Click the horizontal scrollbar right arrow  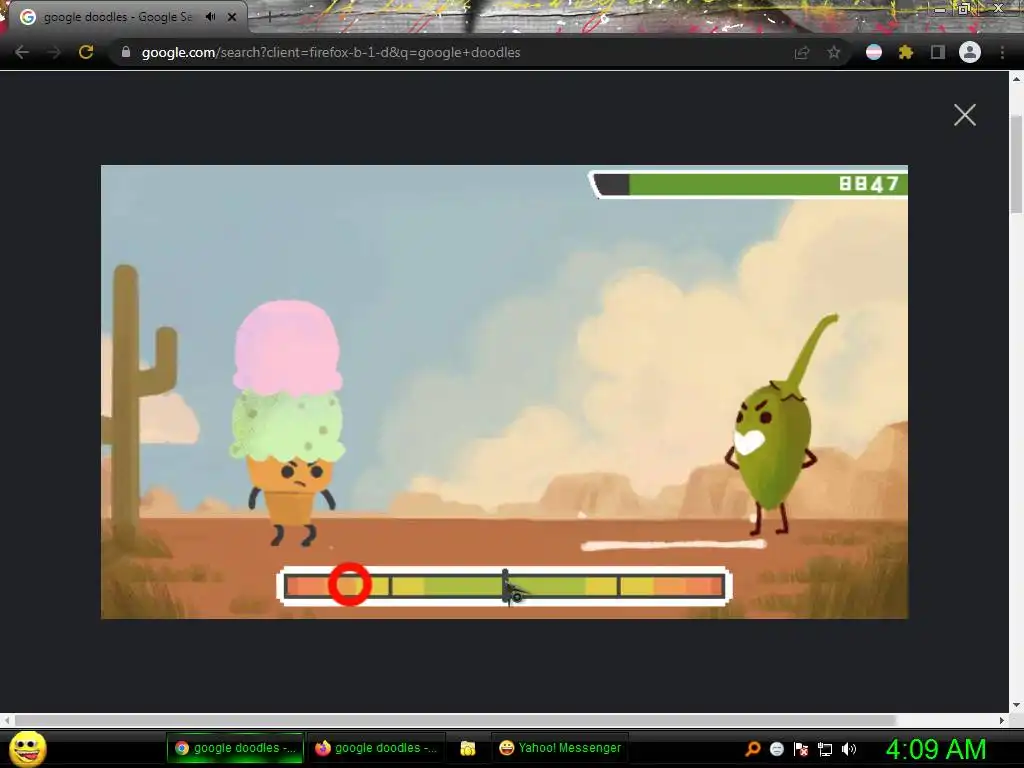[x=1002, y=720]
